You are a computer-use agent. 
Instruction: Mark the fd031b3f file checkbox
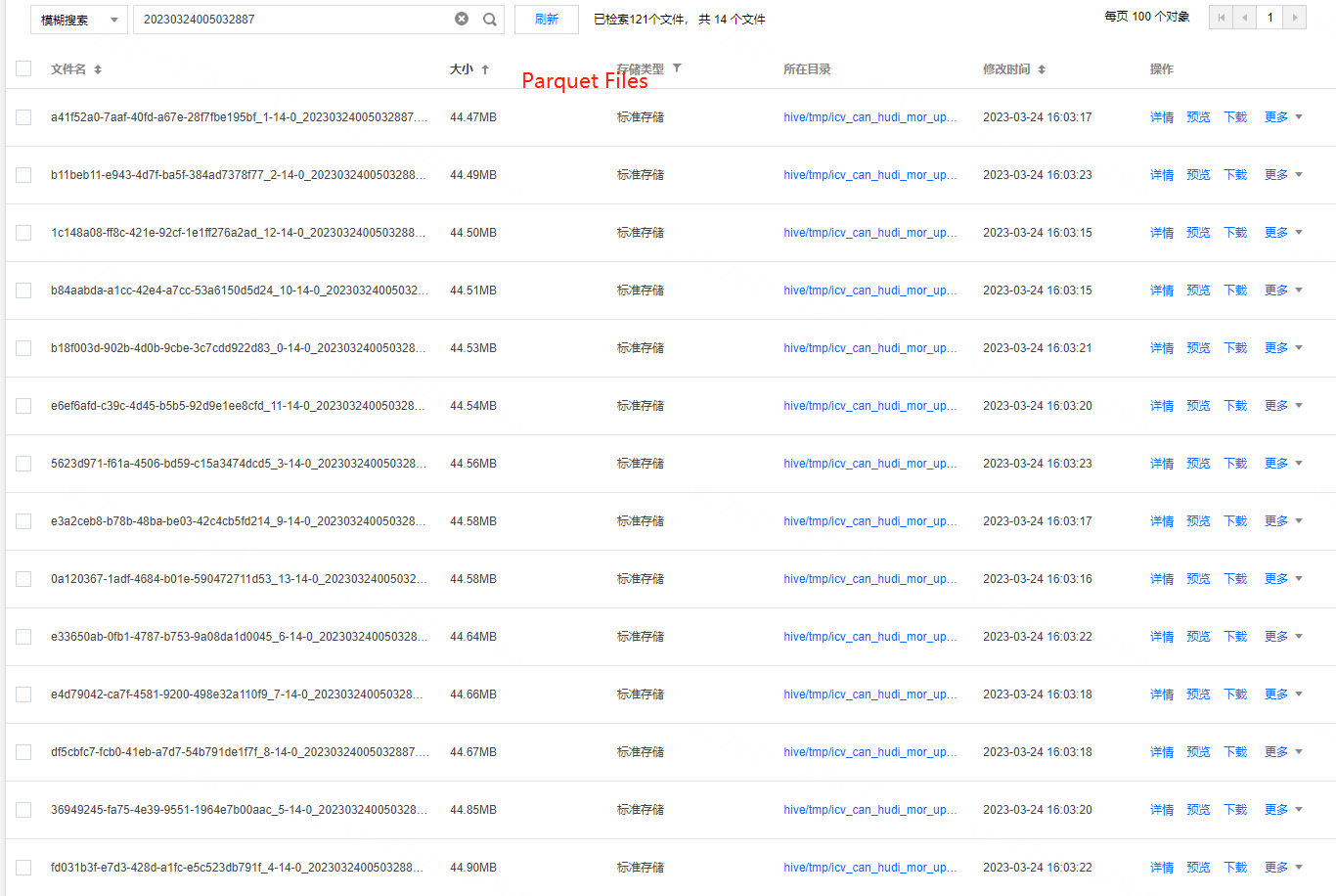(x=23, y=868)
